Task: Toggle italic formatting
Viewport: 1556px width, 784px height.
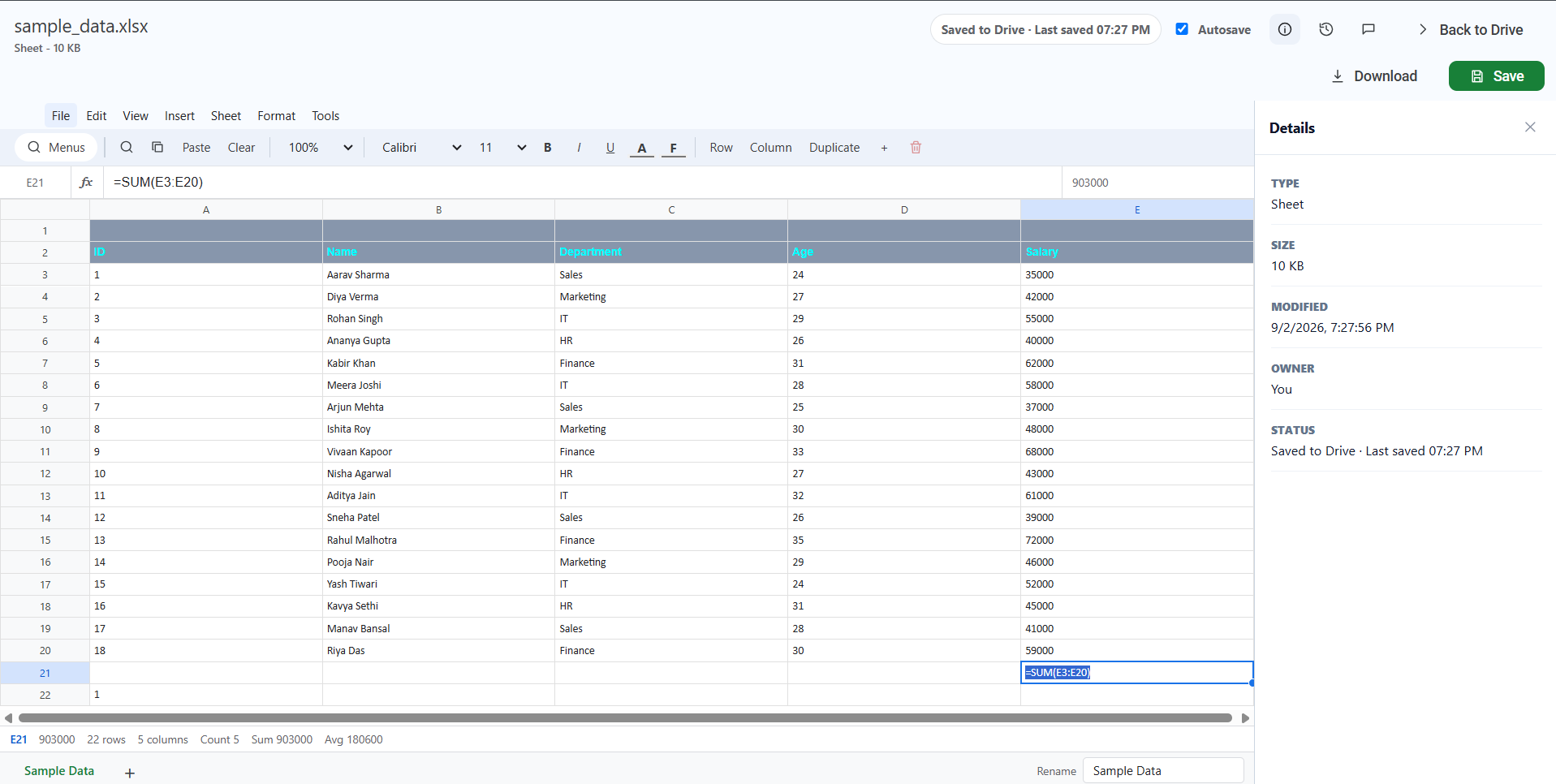Action: pos(579,147)
